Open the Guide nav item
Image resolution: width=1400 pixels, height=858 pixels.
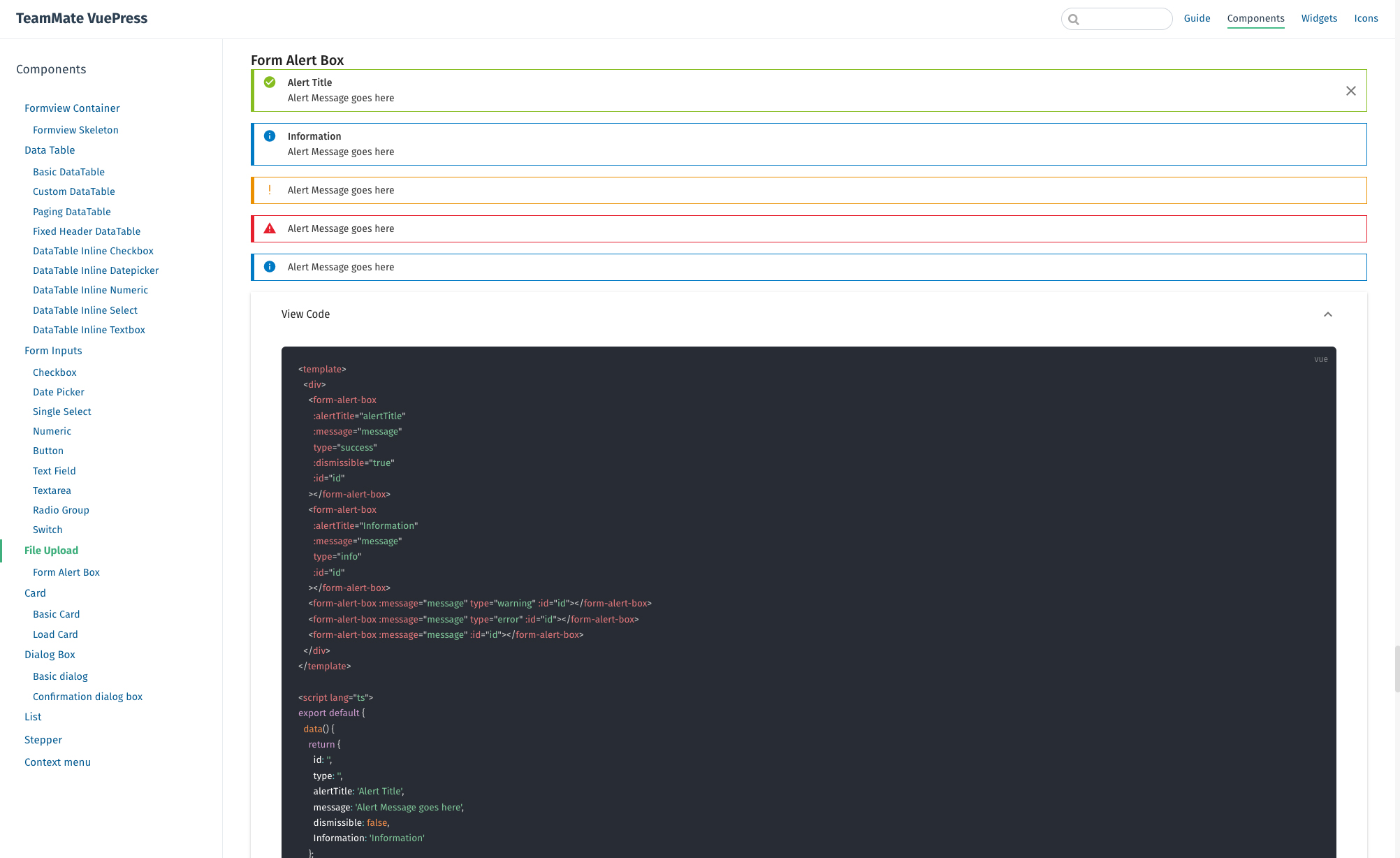(x=1197, y=18)
